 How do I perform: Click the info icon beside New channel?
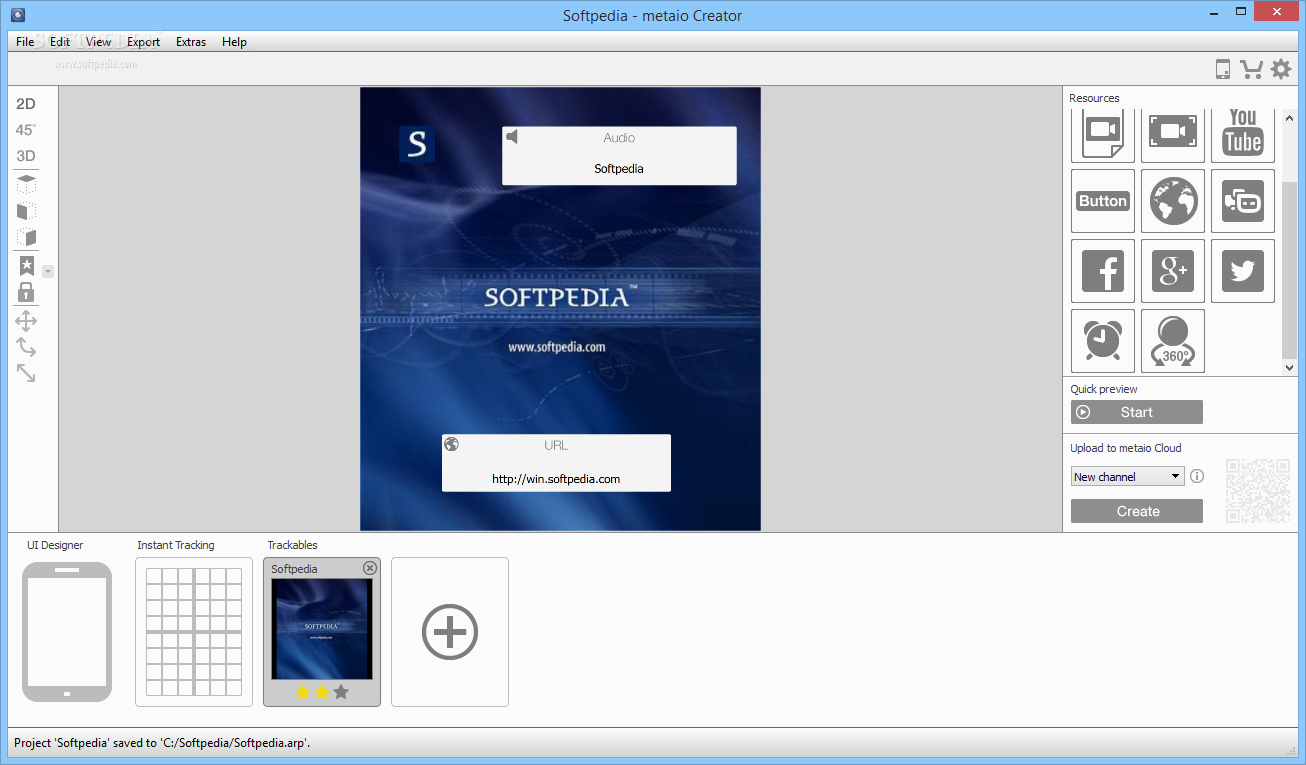pyautogui.click(x=1197, y=477)
